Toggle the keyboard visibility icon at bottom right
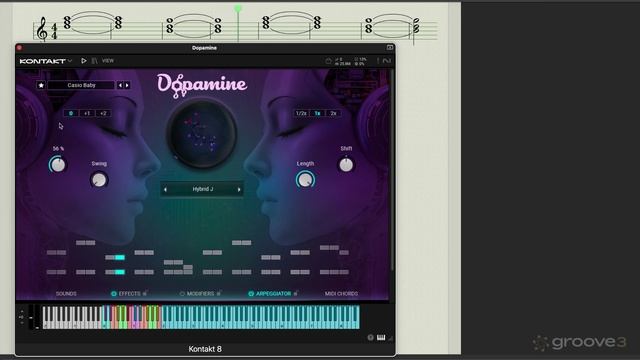Image resolution: width=640 pixels, height=360 pixels. tap(381, 337)
